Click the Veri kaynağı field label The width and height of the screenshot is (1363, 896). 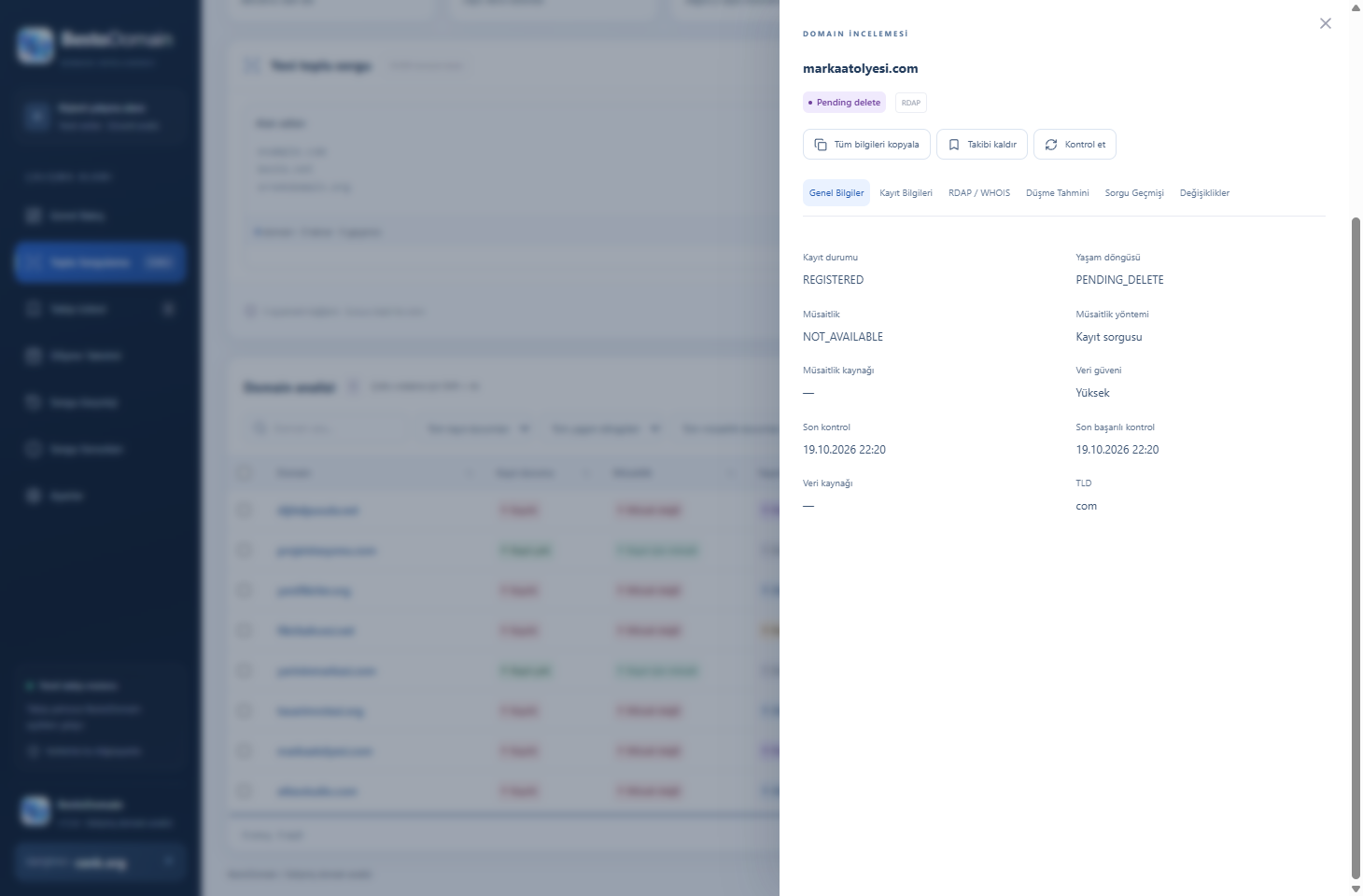pos(827,483)
